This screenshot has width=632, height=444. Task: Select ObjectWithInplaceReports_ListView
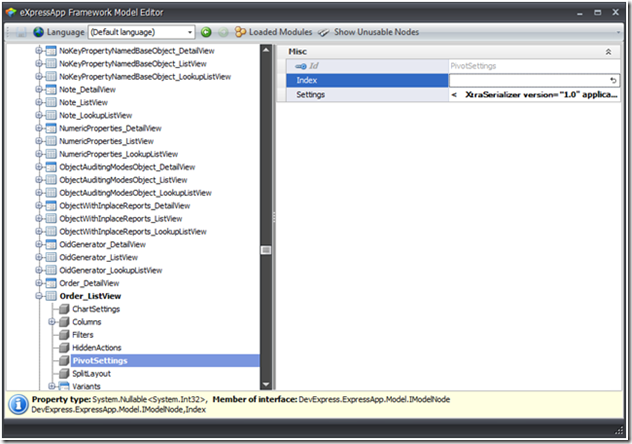coord(121,218)
